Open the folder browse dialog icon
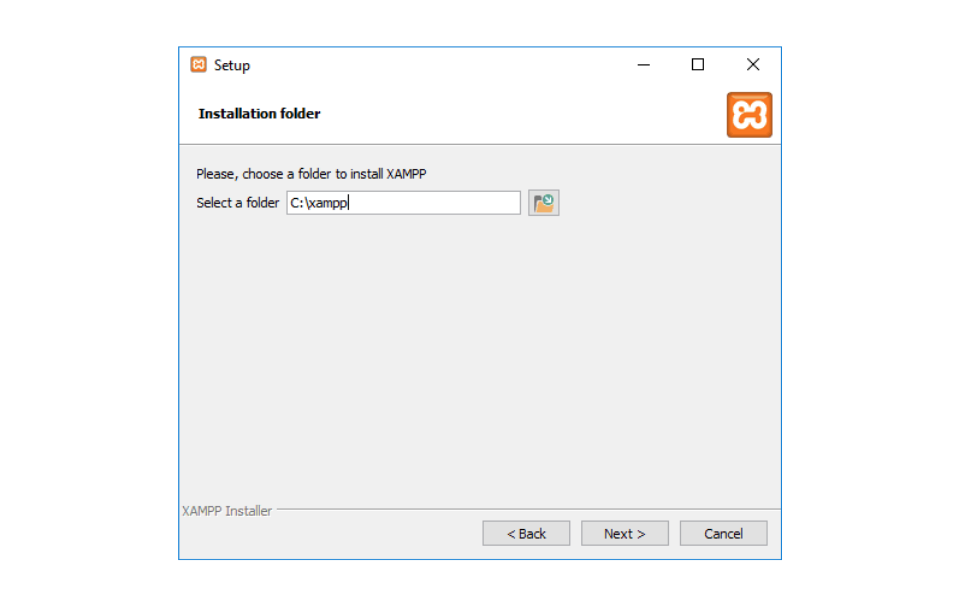The width and height of the screenshot is (960, 606). (x=543, y=203)
